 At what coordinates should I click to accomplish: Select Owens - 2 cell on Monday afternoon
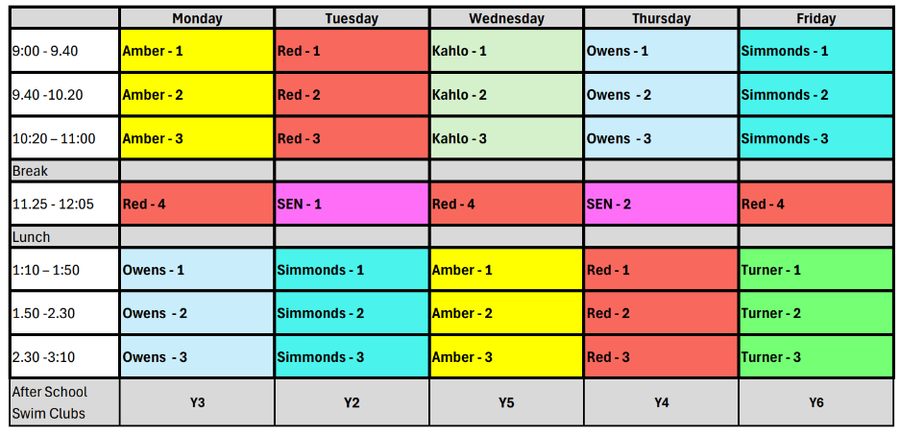point(197,313)
